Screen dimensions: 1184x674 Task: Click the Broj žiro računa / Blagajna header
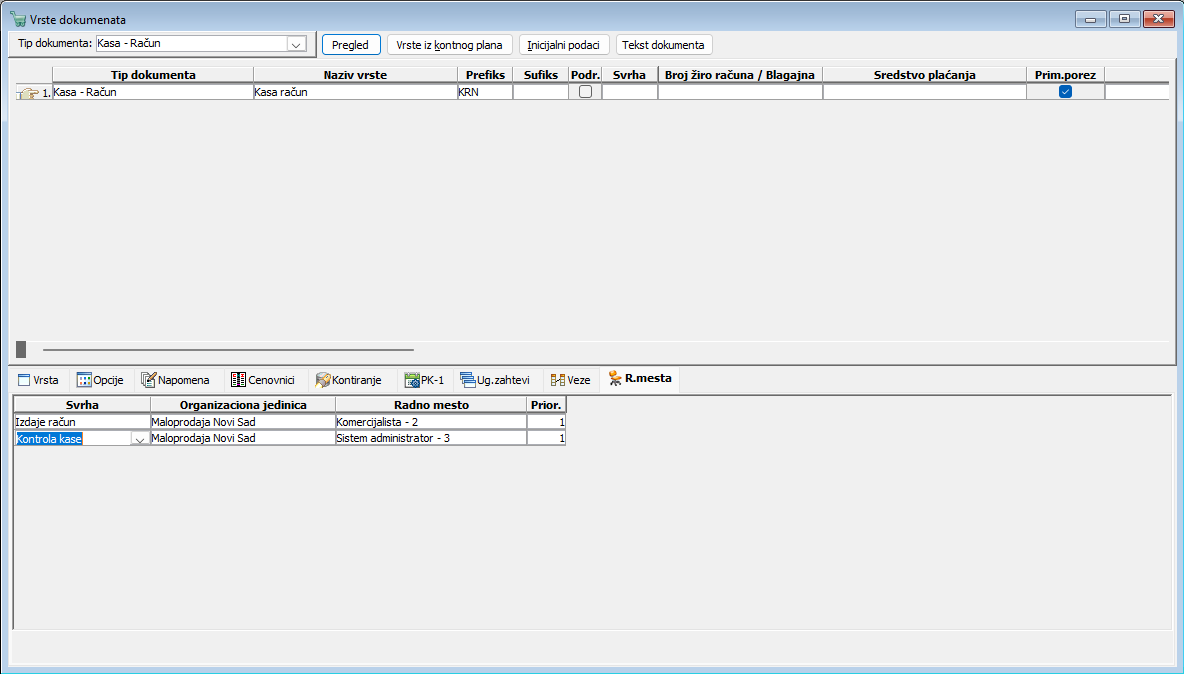740,75
